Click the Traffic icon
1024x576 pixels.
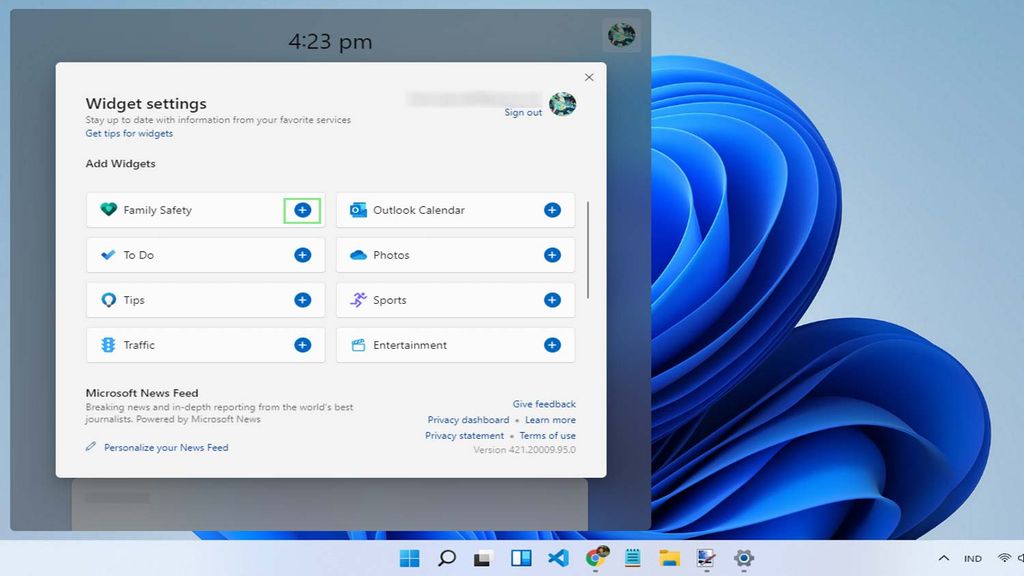107,345
